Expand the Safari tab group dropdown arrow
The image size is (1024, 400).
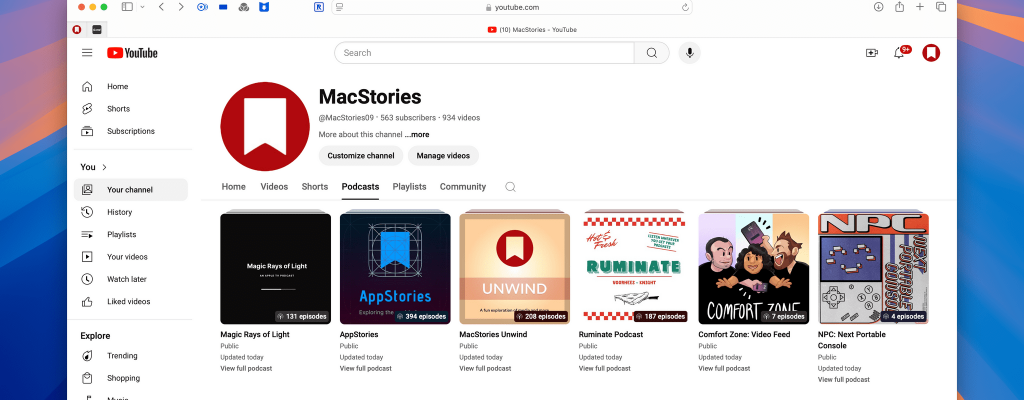pos(142,7)
